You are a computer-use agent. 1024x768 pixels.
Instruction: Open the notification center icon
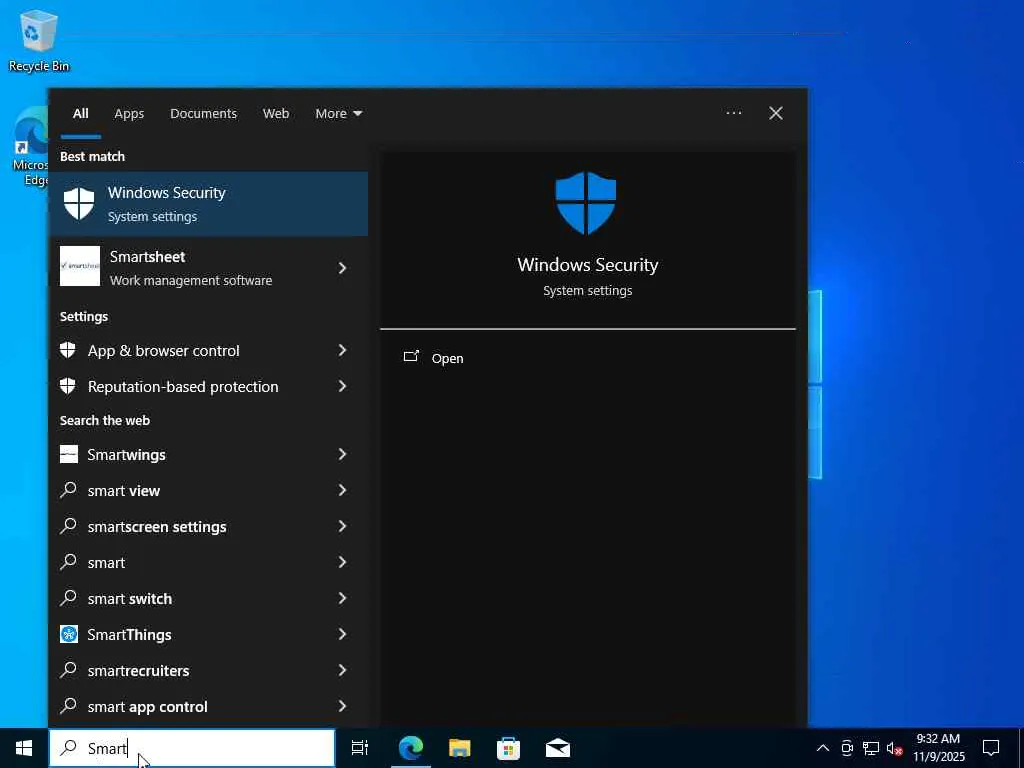pyautogui.click(x=991, y=748)
